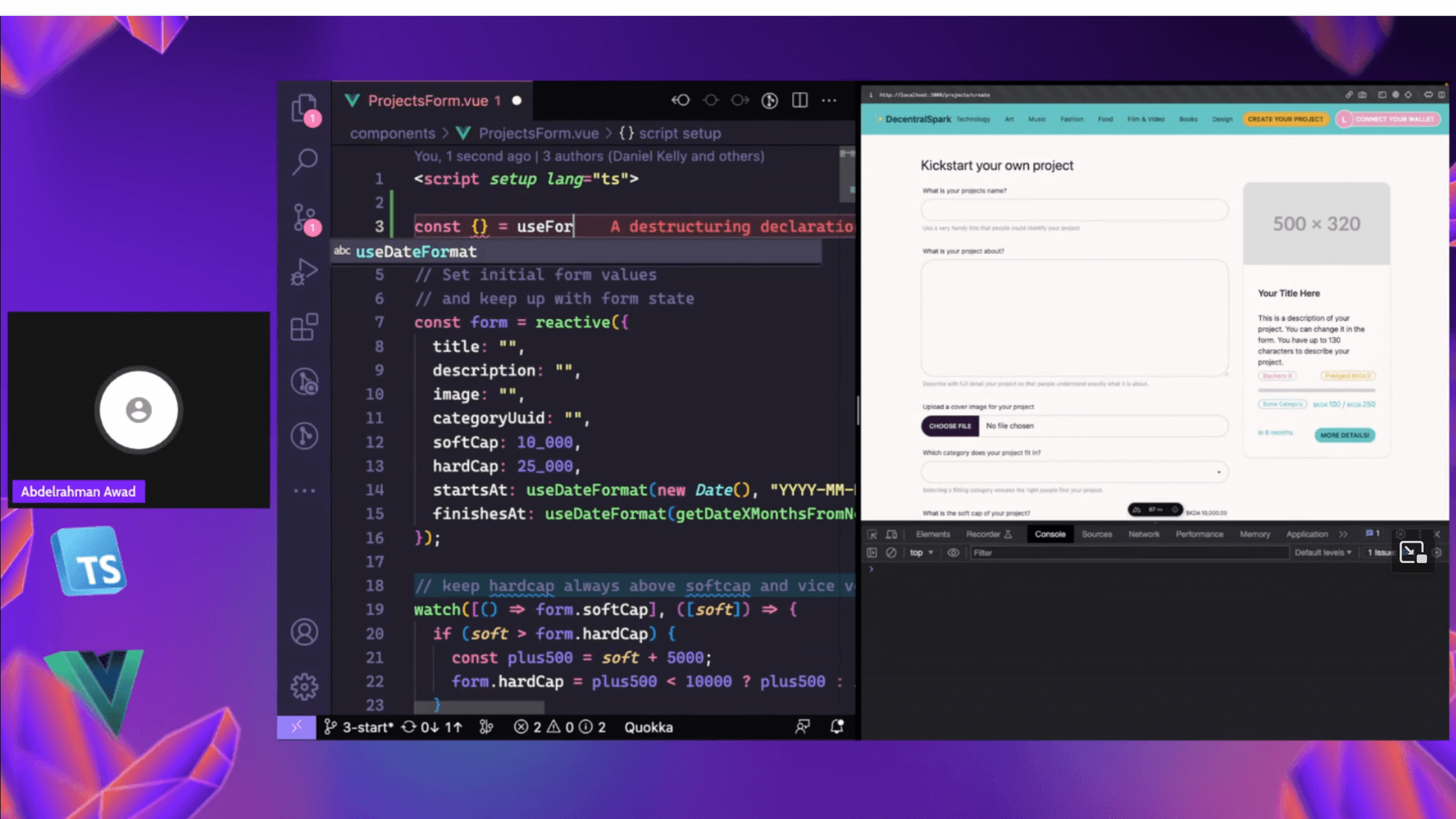Open the Accounts icon in activity bar
Screen dimensions: 1456x819
(x=305, y=632)
